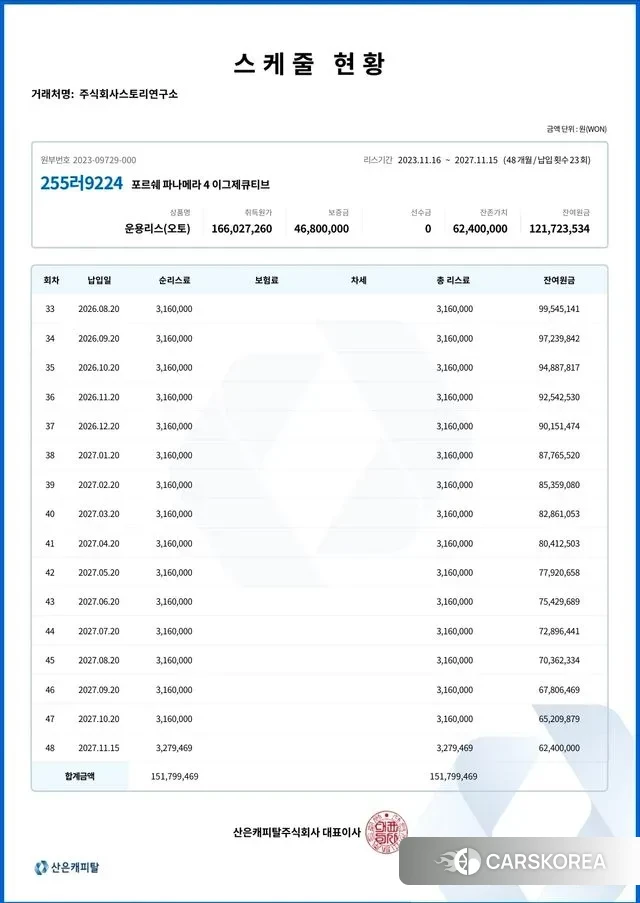
Task: Click the 잔존가치 value 62,400,000 in summary
Action: 479,229
